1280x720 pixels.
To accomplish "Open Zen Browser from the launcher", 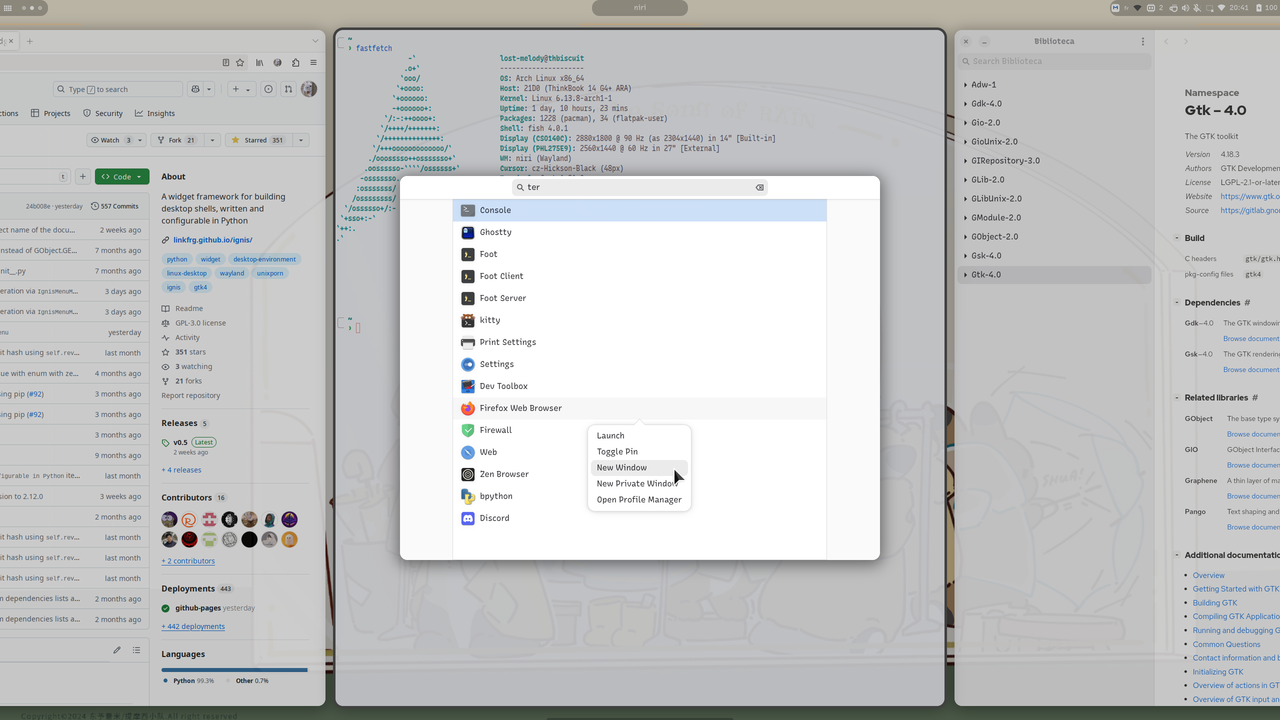I will (x=503, y=474).
